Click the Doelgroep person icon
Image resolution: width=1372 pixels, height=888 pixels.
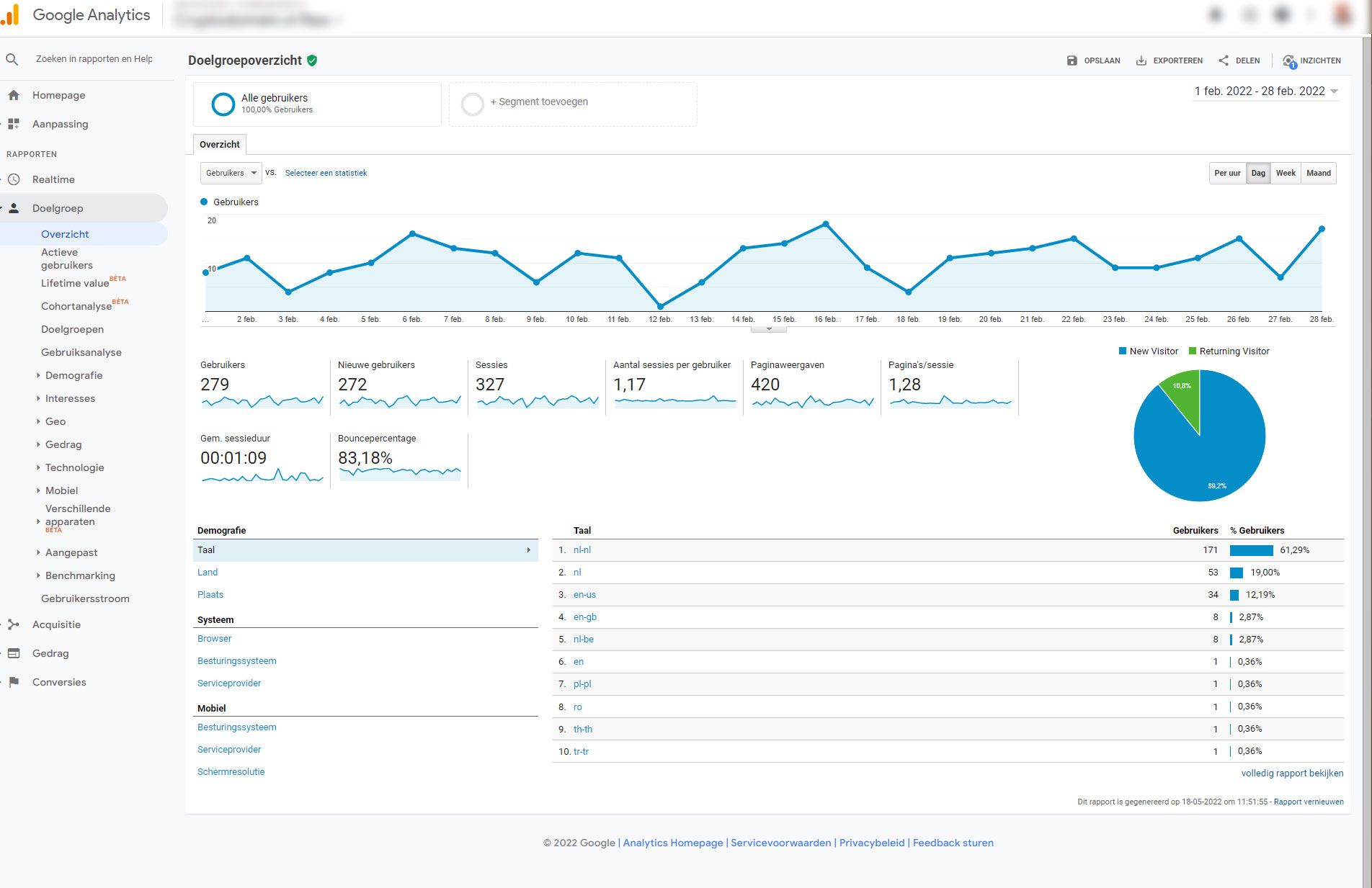14,208
